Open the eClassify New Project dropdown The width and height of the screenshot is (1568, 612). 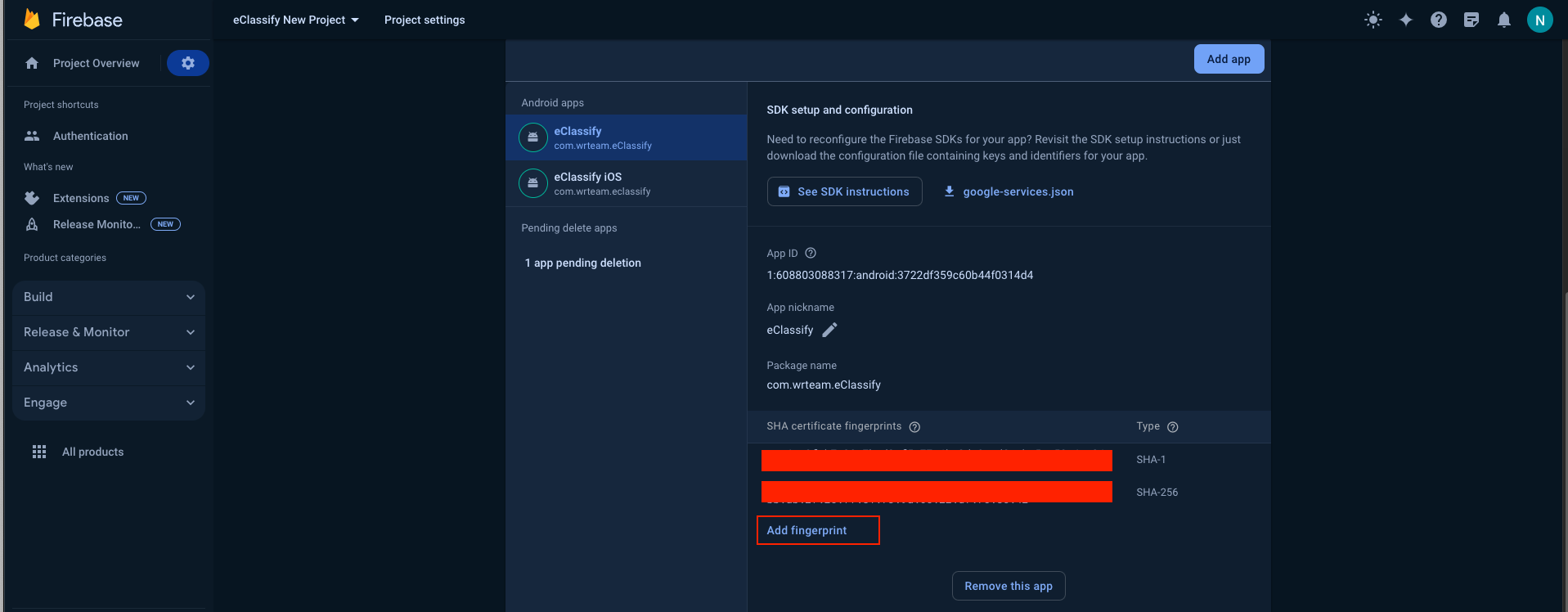point(295,20)
